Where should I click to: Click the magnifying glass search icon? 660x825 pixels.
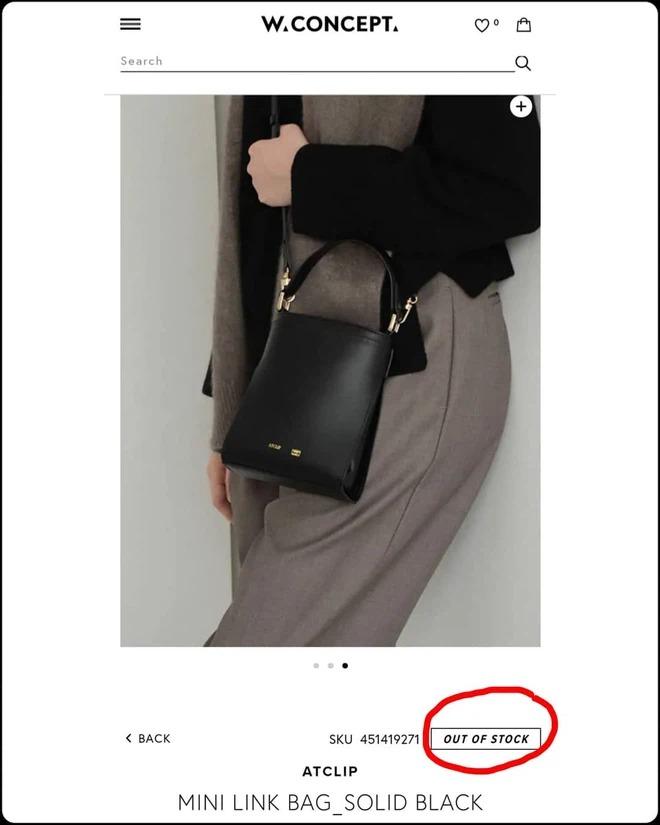tap(523, 63)
